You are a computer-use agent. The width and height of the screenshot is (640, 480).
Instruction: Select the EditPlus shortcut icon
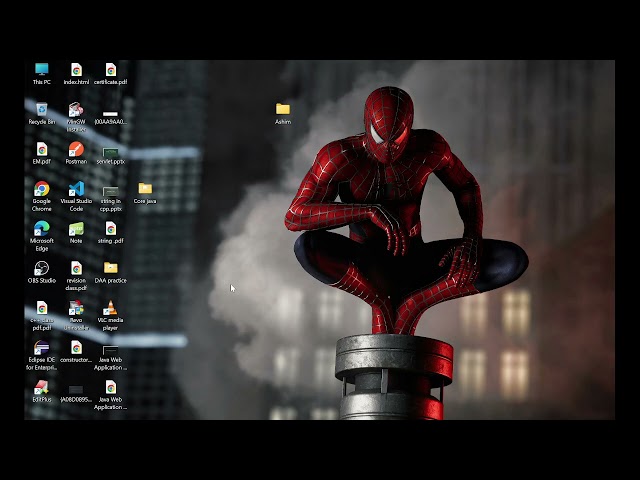click(x=42, y=391)
